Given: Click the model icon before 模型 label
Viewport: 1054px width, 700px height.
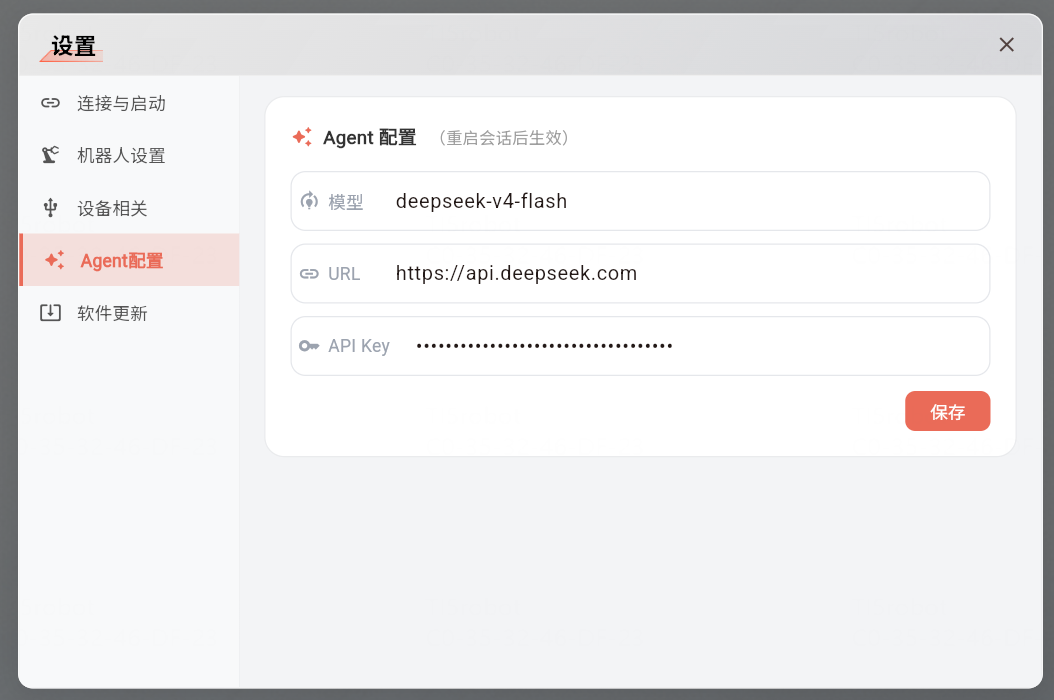Looking at the screenshot, I should tap(309, 200).
